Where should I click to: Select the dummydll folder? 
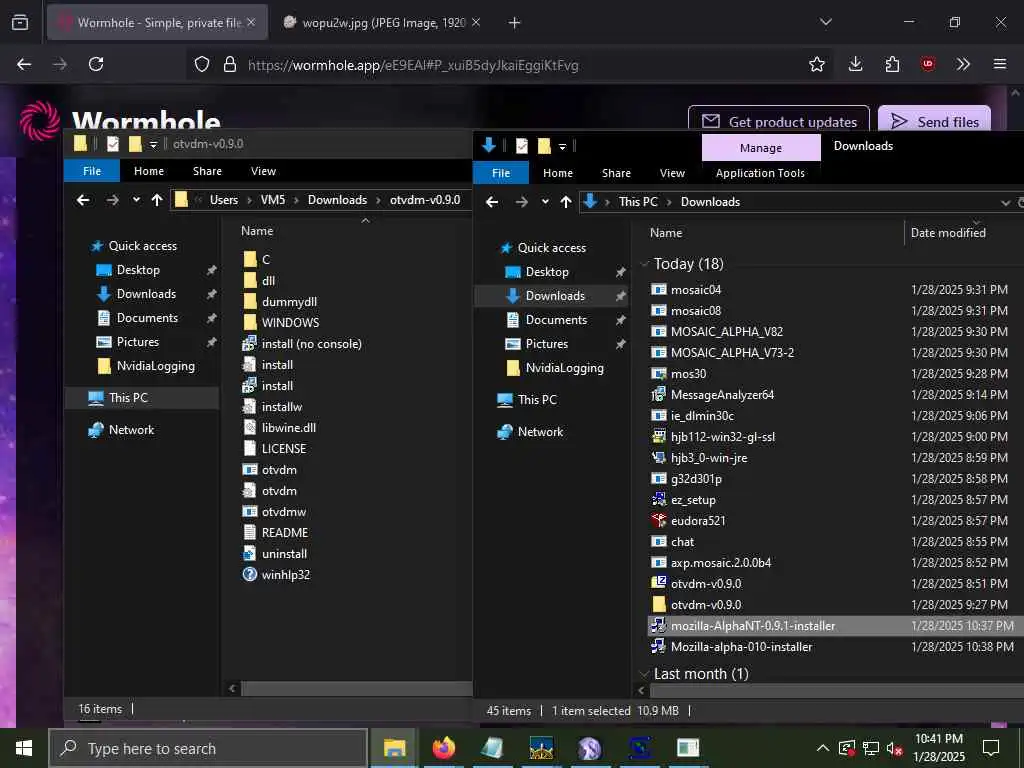coord(289,302)
